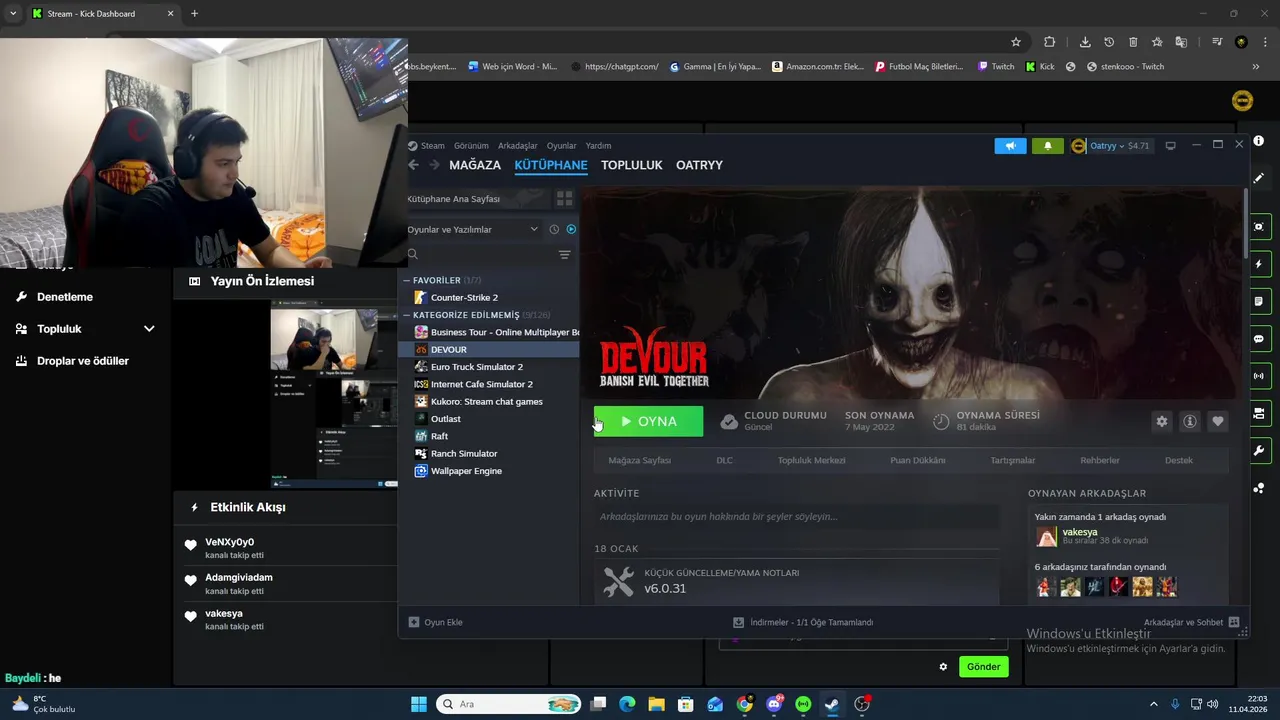Click Kütüphane Ana Sayfası button
This screenshot has height=720, width=1280.
pos(475,199)
